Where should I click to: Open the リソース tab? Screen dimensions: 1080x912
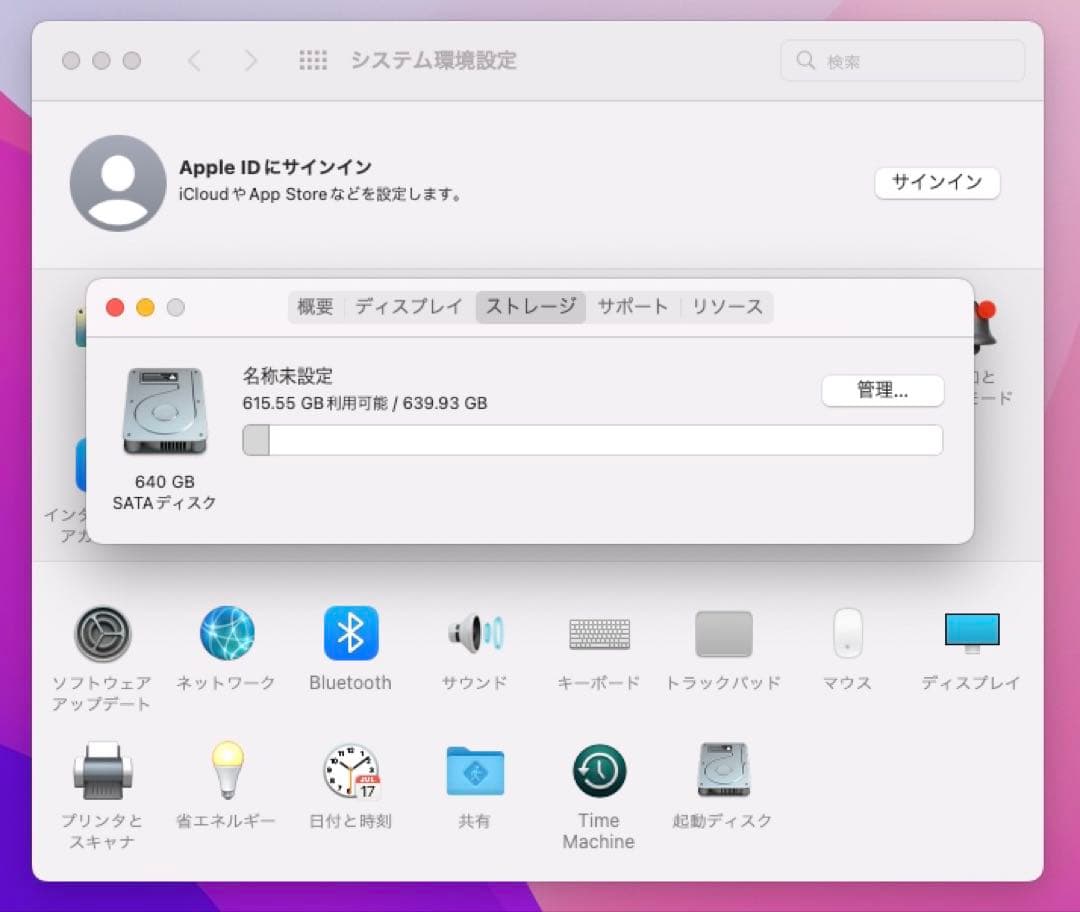[x=728, y=307]
